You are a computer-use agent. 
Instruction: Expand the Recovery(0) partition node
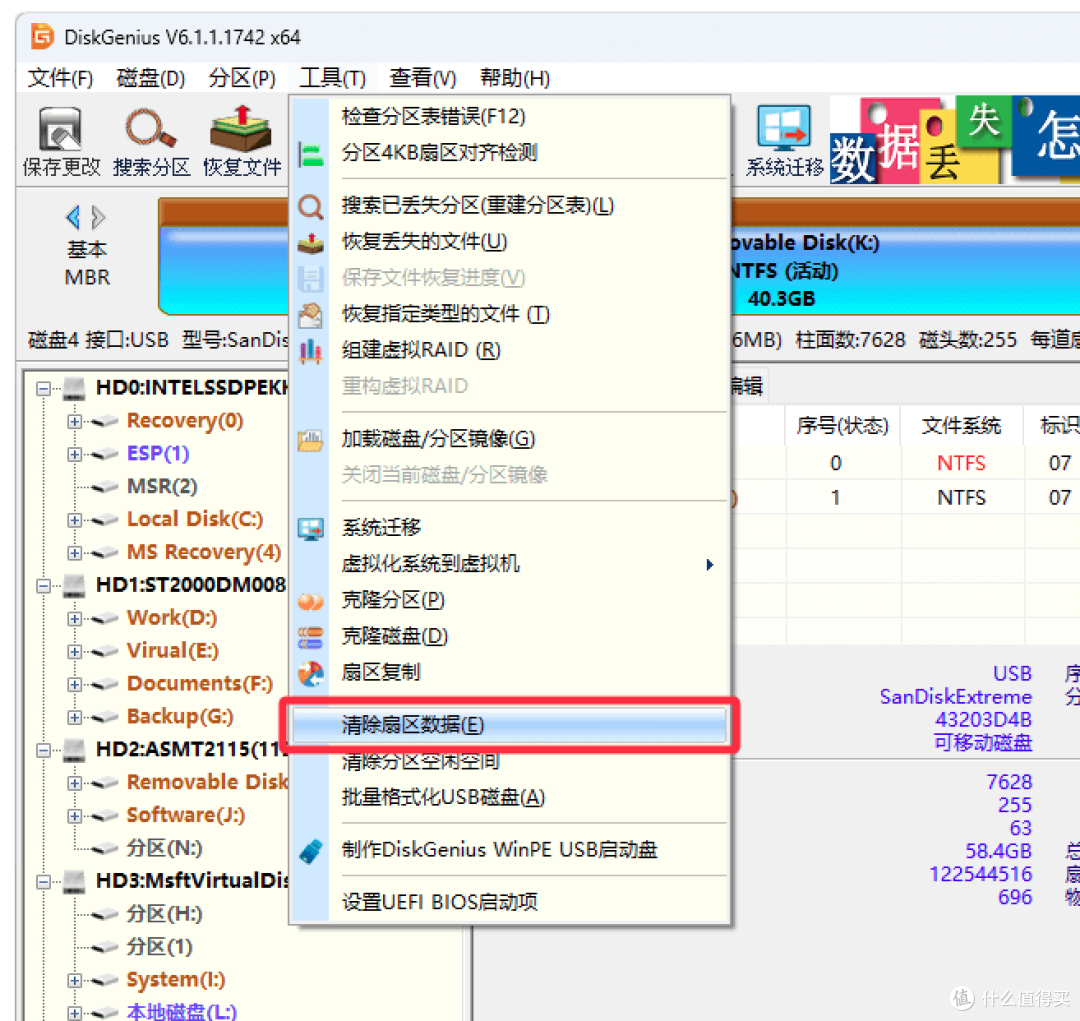tap(74, 422)
